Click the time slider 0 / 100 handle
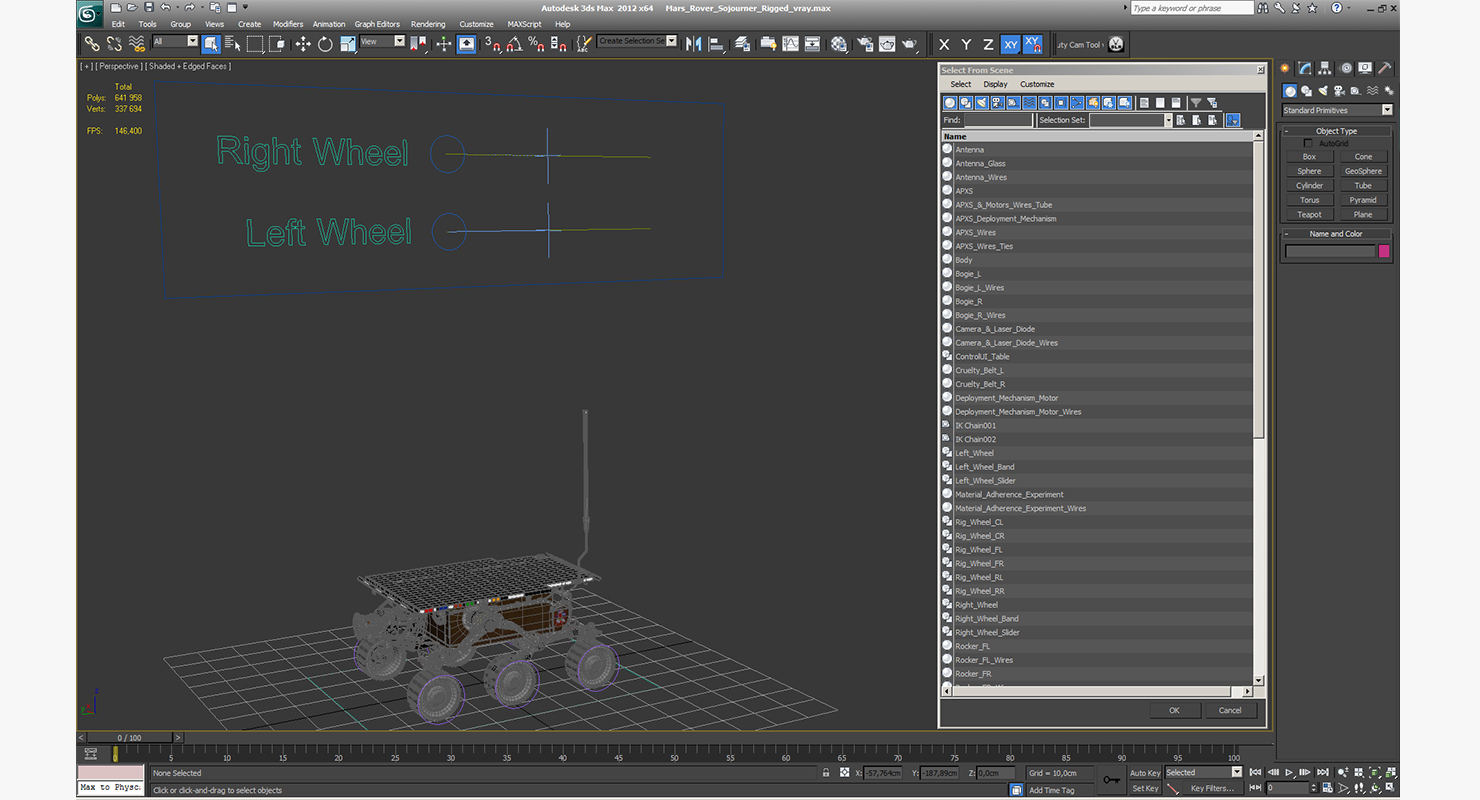1480x800 pixels. pyautogui.click(x=129, y=738)
